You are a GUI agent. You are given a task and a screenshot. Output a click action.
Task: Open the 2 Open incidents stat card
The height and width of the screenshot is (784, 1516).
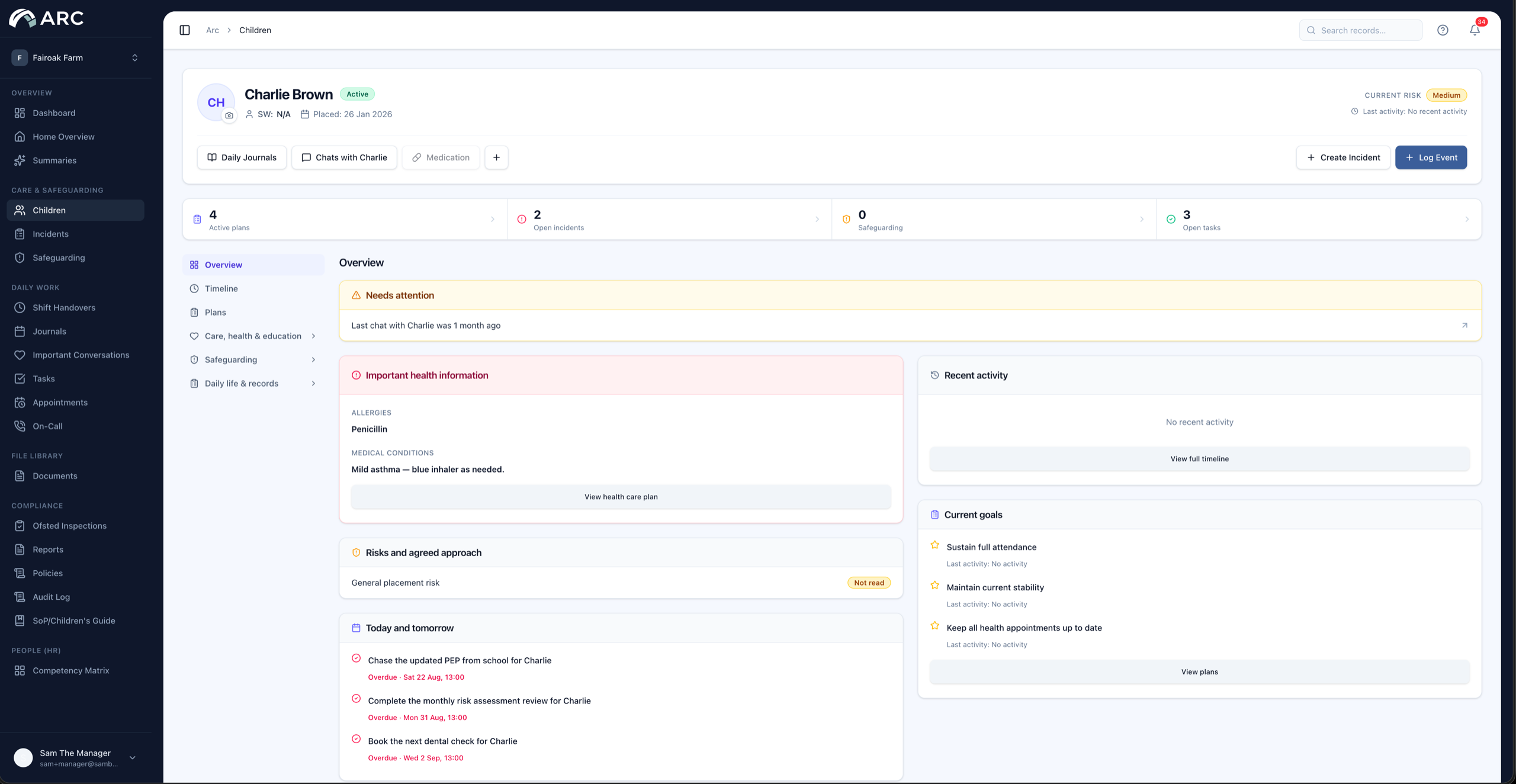(x=669, y=219)
